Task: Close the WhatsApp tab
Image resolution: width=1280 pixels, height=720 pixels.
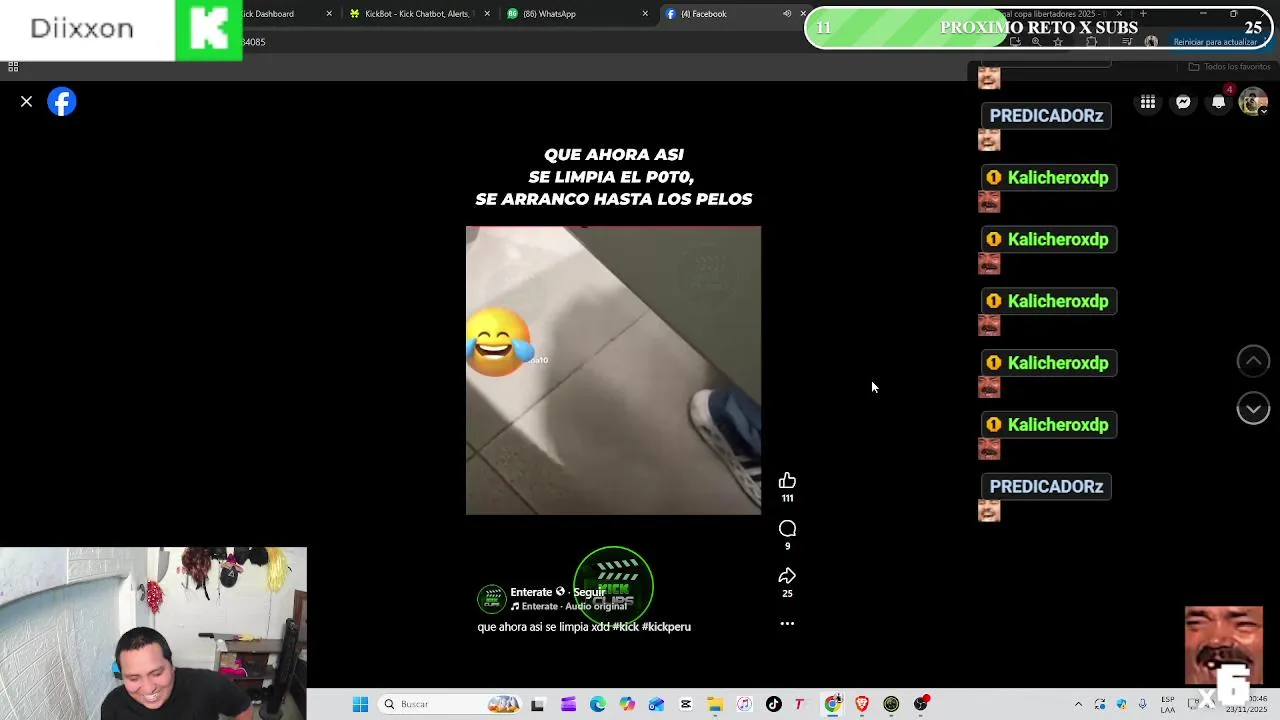Action: [645, 14]
